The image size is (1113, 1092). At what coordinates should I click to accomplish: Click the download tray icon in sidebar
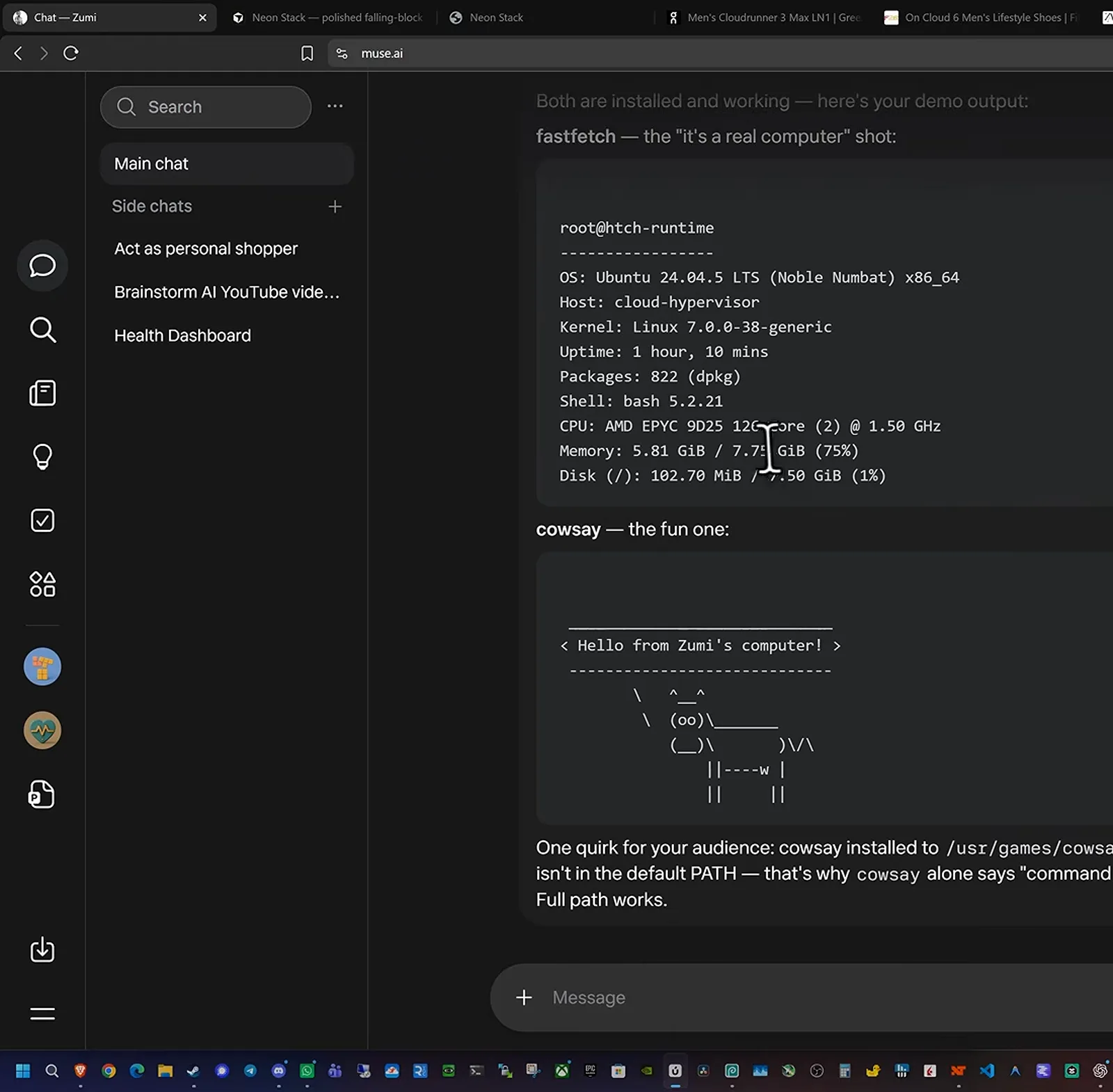[42, 949]
